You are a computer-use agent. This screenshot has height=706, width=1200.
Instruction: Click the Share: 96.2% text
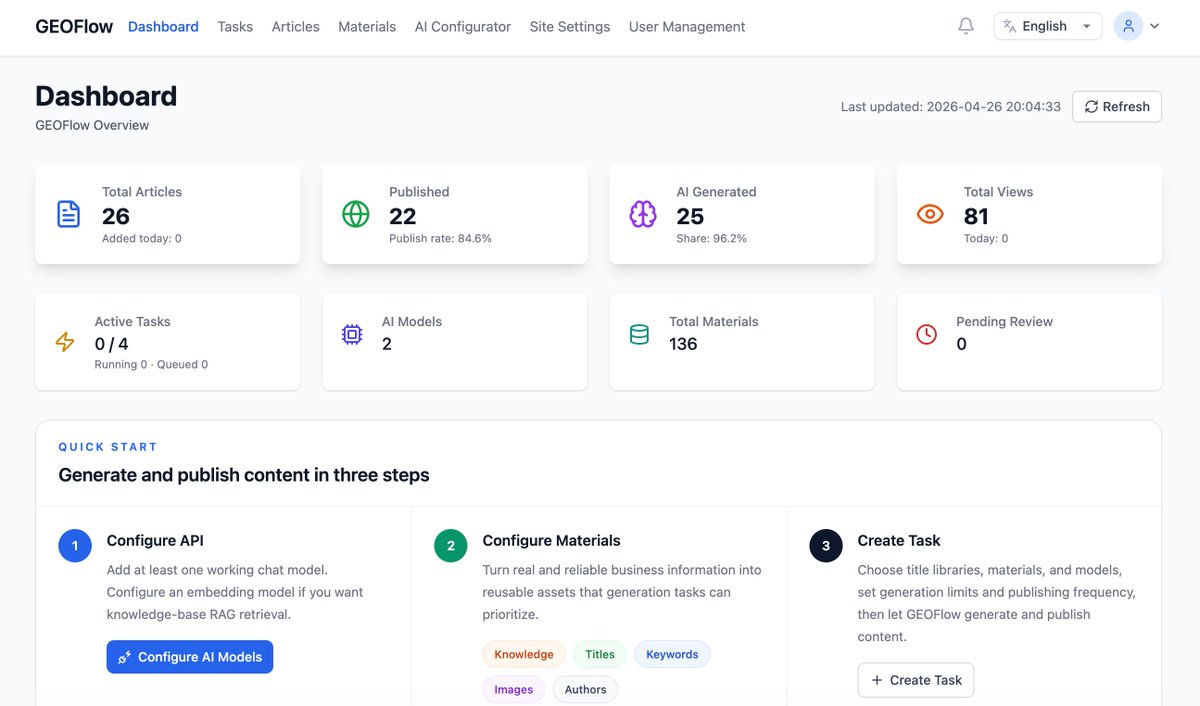click(x=711, y=239)
